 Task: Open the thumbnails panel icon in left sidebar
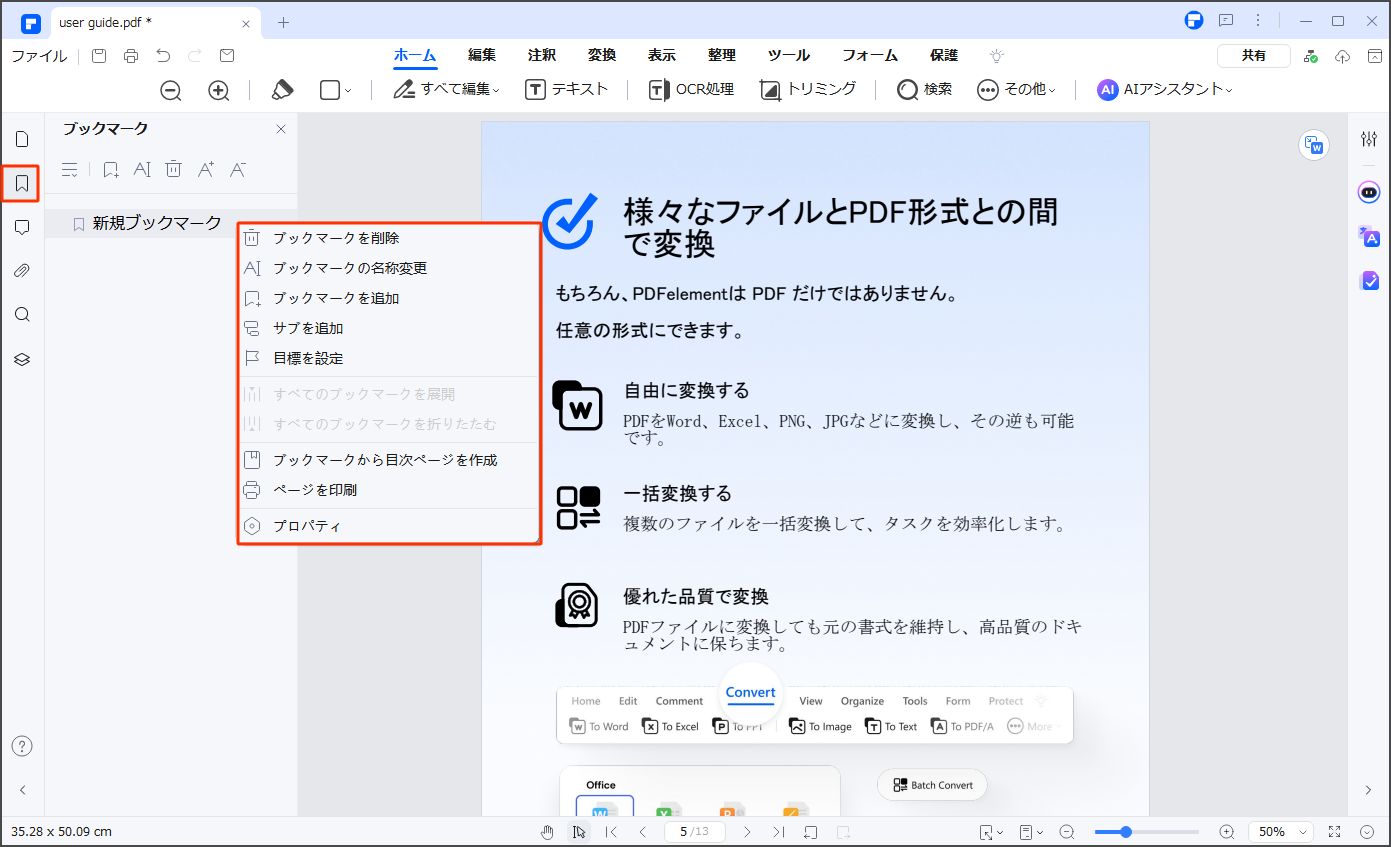point(22,139)
